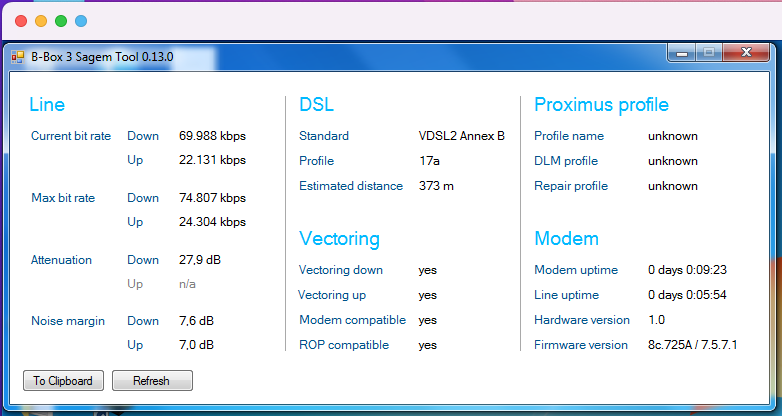Click the red macOS close dot

(x=21, y=21)
